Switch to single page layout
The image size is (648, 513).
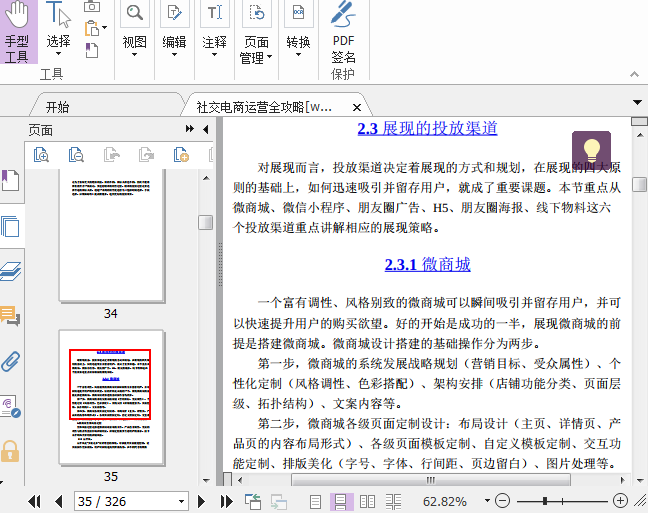(x=315, y=502)
